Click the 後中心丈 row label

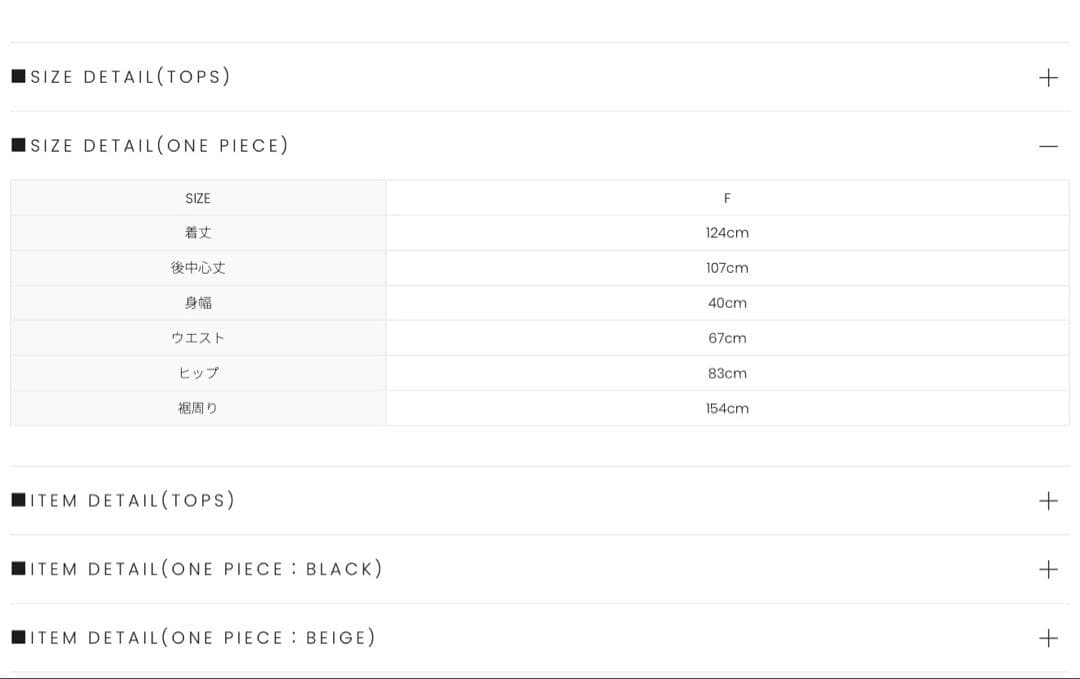[198, 268]
